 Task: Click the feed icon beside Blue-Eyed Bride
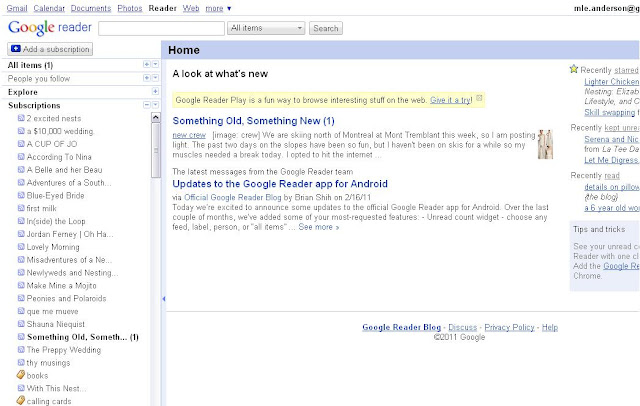21,195
